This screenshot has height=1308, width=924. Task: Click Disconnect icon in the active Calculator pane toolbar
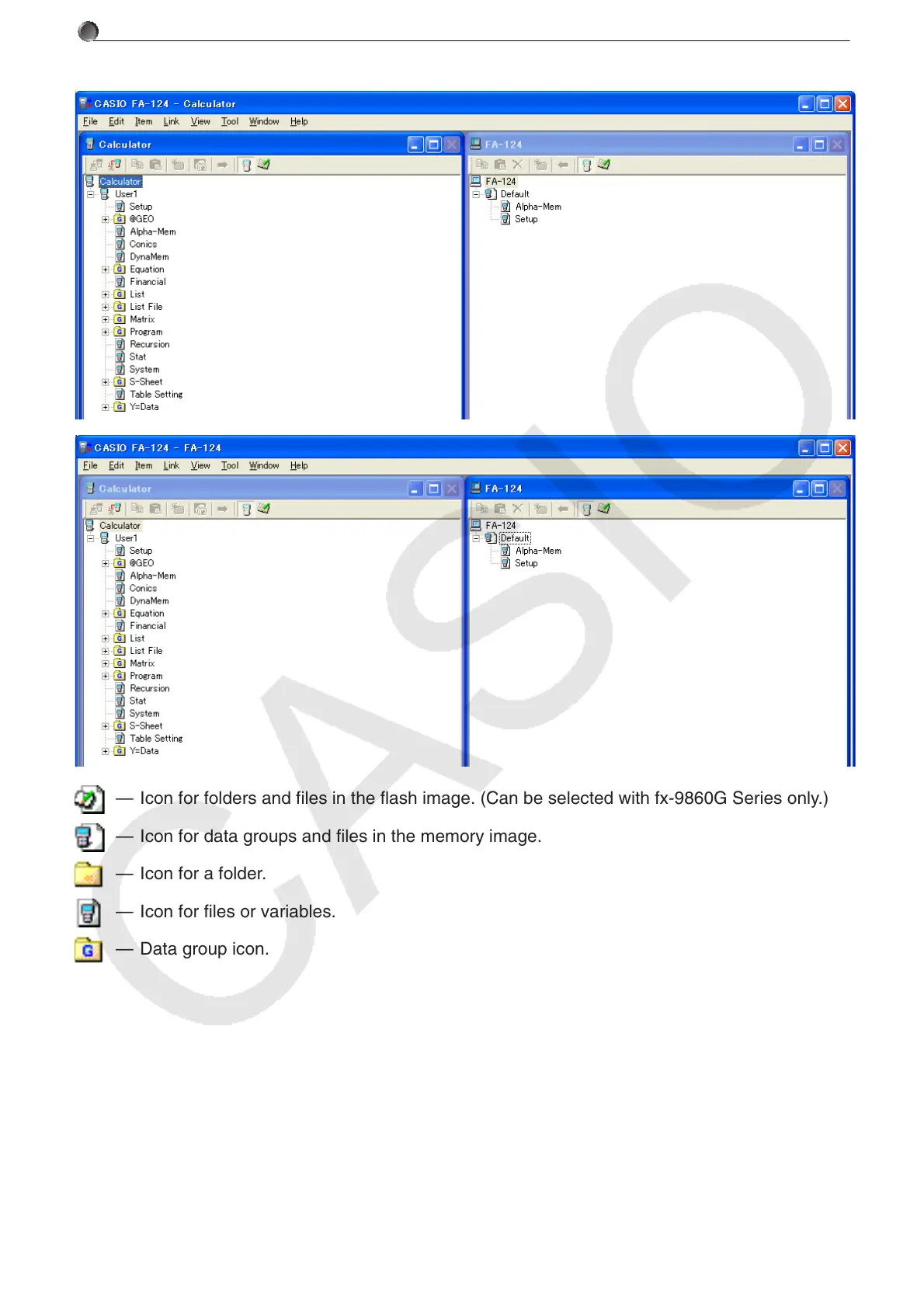(x=115, y=165)
